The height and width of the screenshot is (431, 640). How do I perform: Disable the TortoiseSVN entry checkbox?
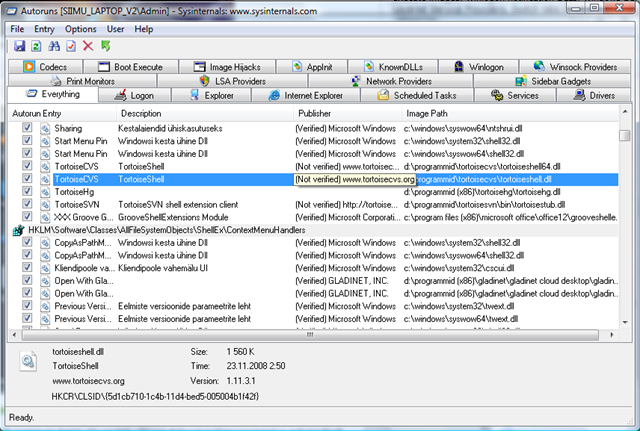[x=27, y=204]
